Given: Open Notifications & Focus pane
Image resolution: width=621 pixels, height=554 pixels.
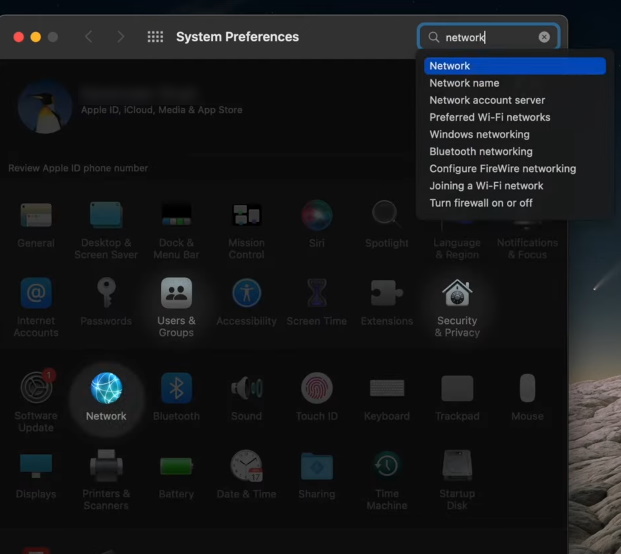Looking at the screenshot, I should coord(527,248).
